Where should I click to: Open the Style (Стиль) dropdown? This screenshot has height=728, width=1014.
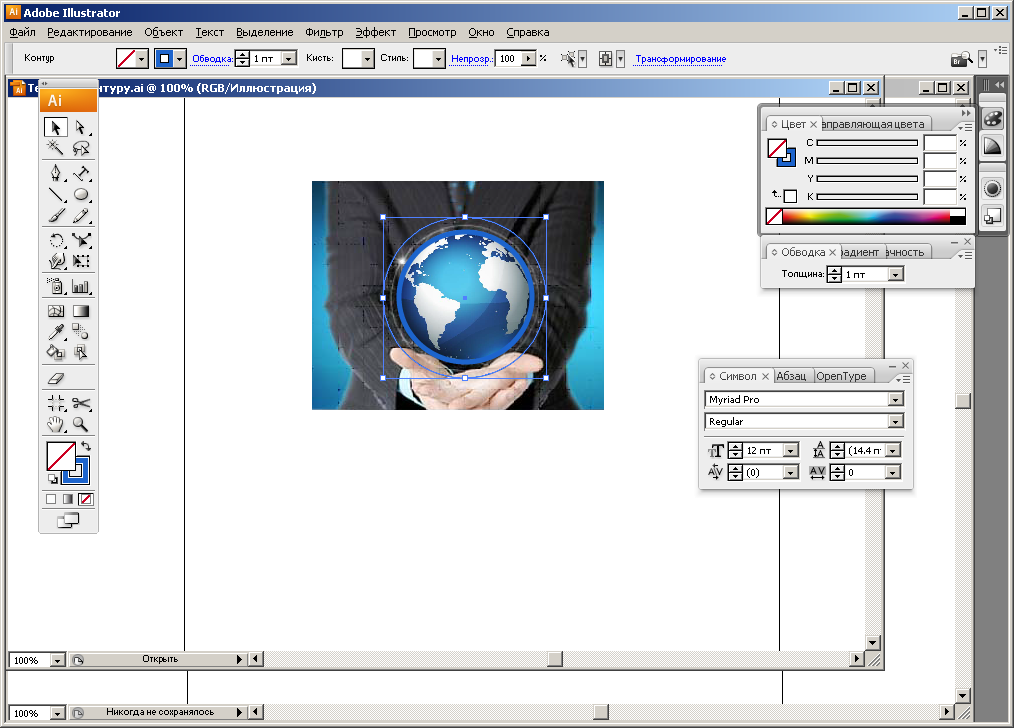coord(438,59)
